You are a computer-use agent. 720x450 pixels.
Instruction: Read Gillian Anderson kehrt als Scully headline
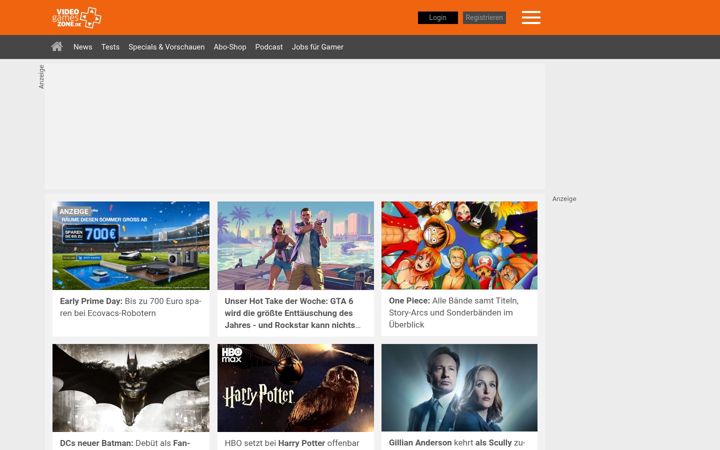point(457,443)
